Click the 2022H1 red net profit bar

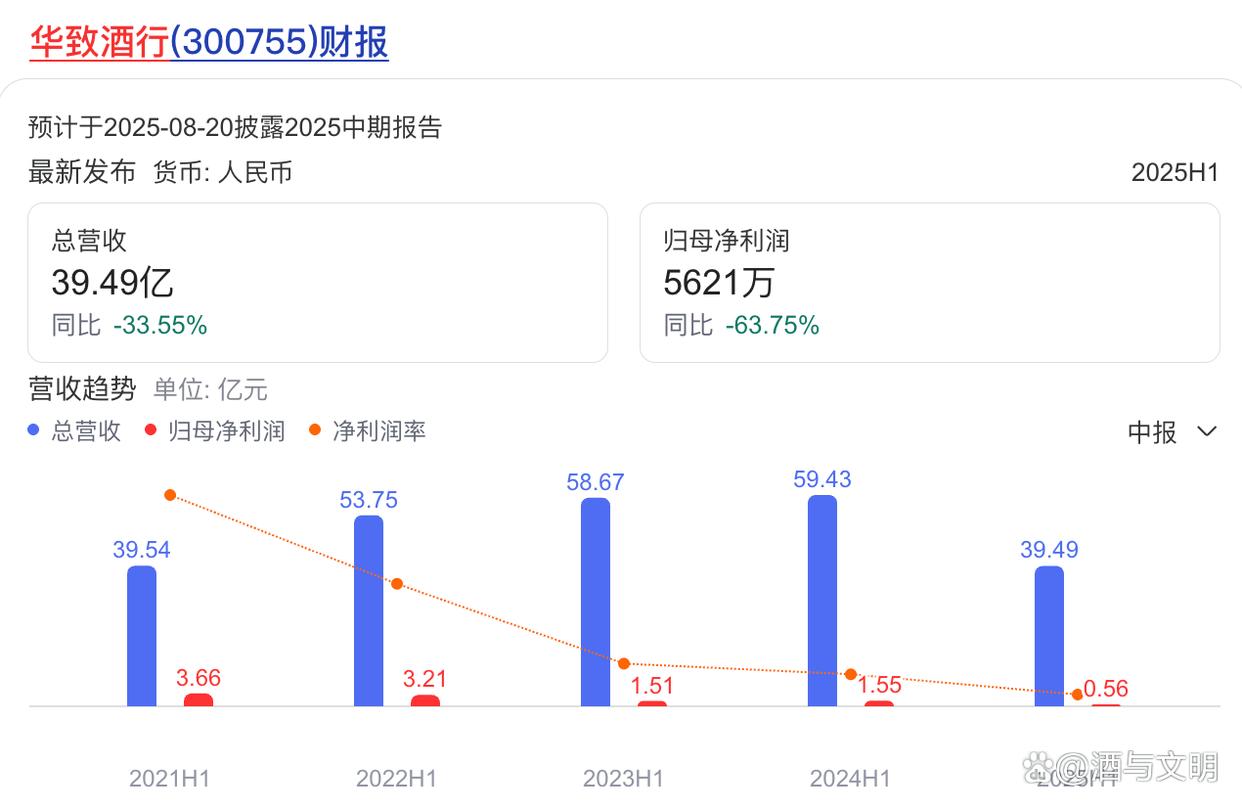pos(426,701)
